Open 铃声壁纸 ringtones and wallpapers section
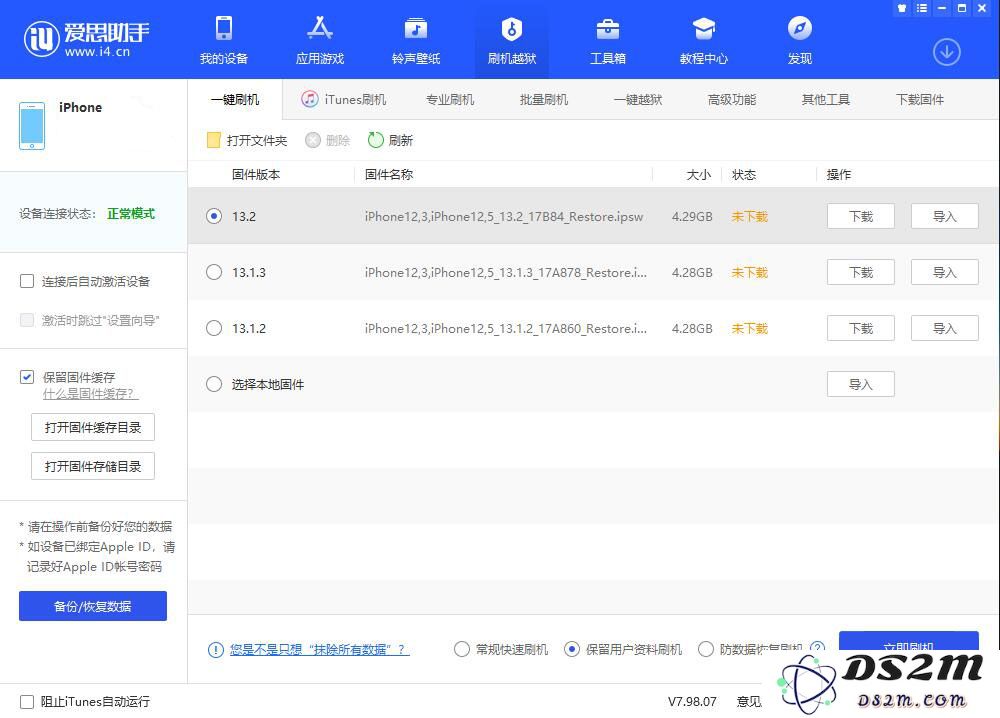 (416, 40)
